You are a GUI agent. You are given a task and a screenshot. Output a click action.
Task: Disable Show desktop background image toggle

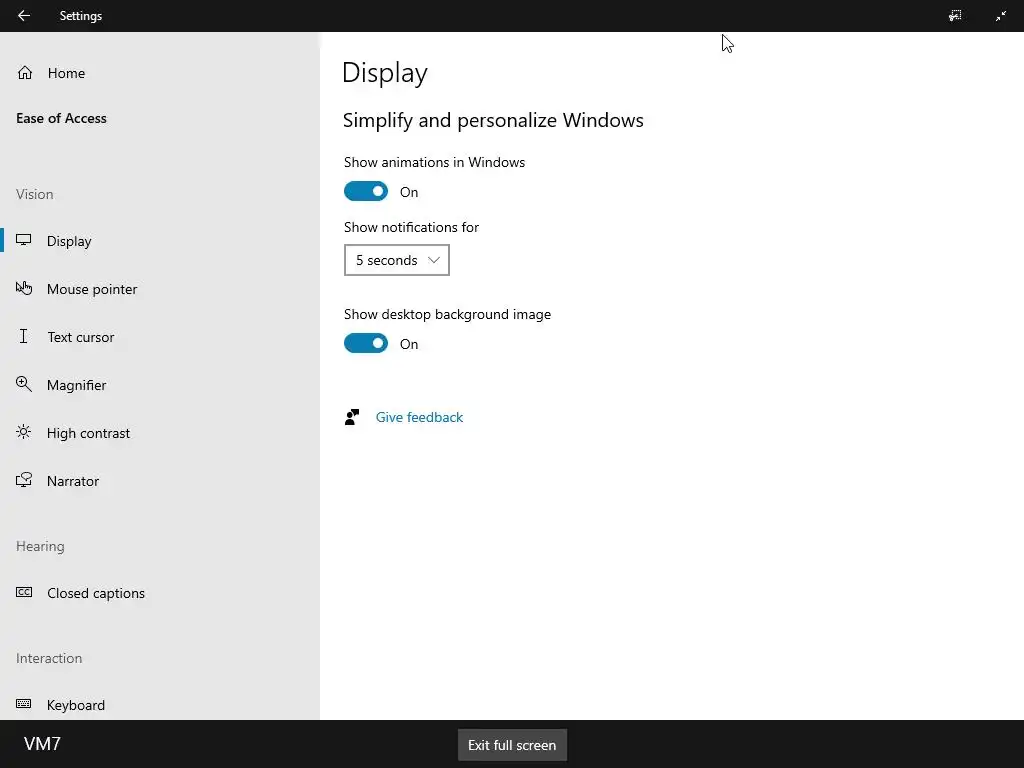click(x=366, y=344)
